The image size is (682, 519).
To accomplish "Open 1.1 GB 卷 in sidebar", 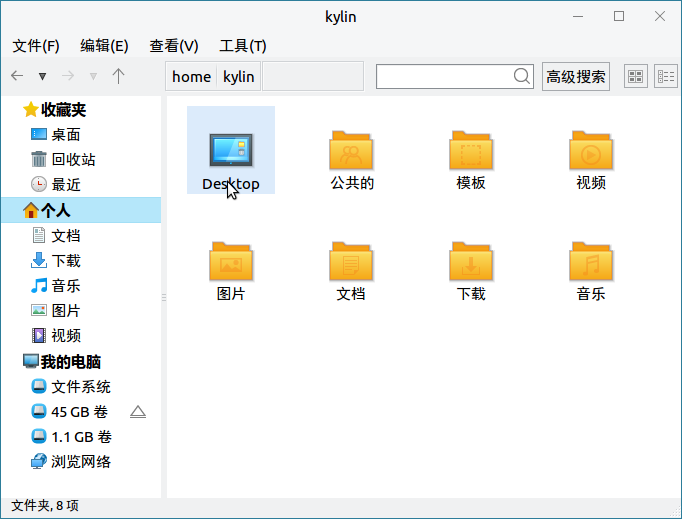I will (x=71, y=436).
